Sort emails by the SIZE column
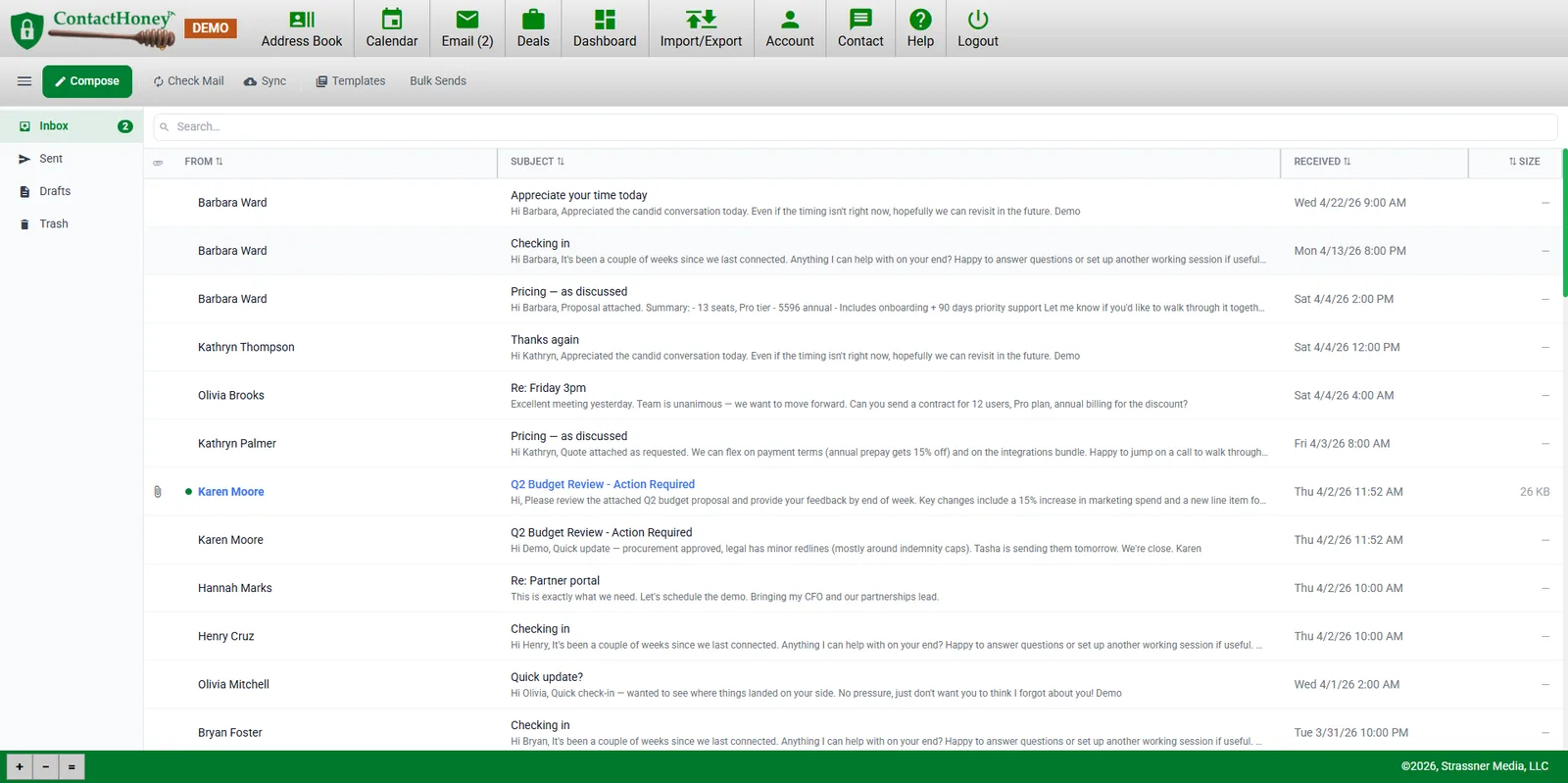 1524,162
